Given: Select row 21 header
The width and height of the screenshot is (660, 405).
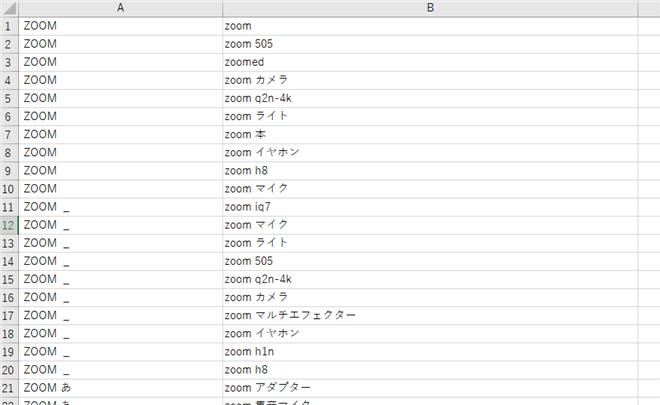Looking at the screenshot, I should pos(9,388).
